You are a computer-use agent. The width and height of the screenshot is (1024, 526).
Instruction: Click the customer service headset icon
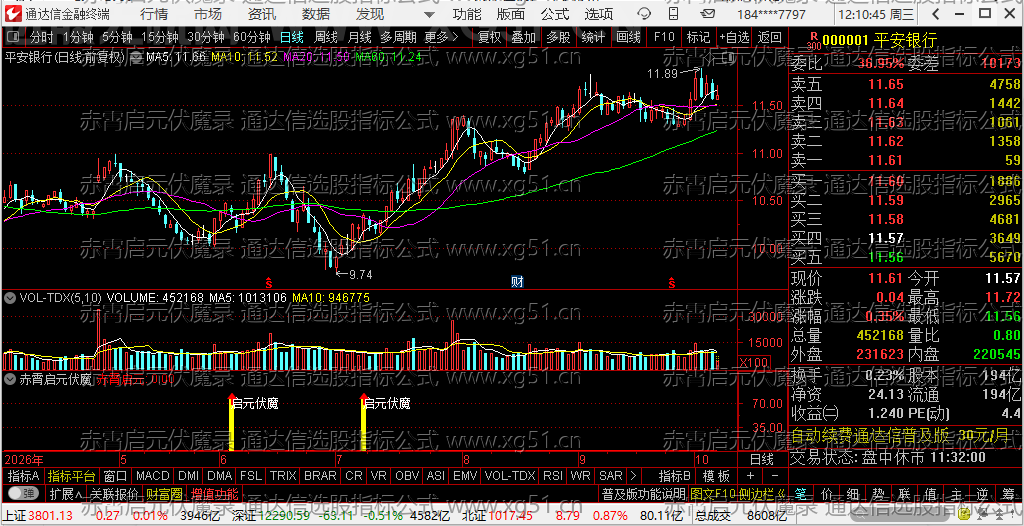pyautogui.click(x=643, y=13)
